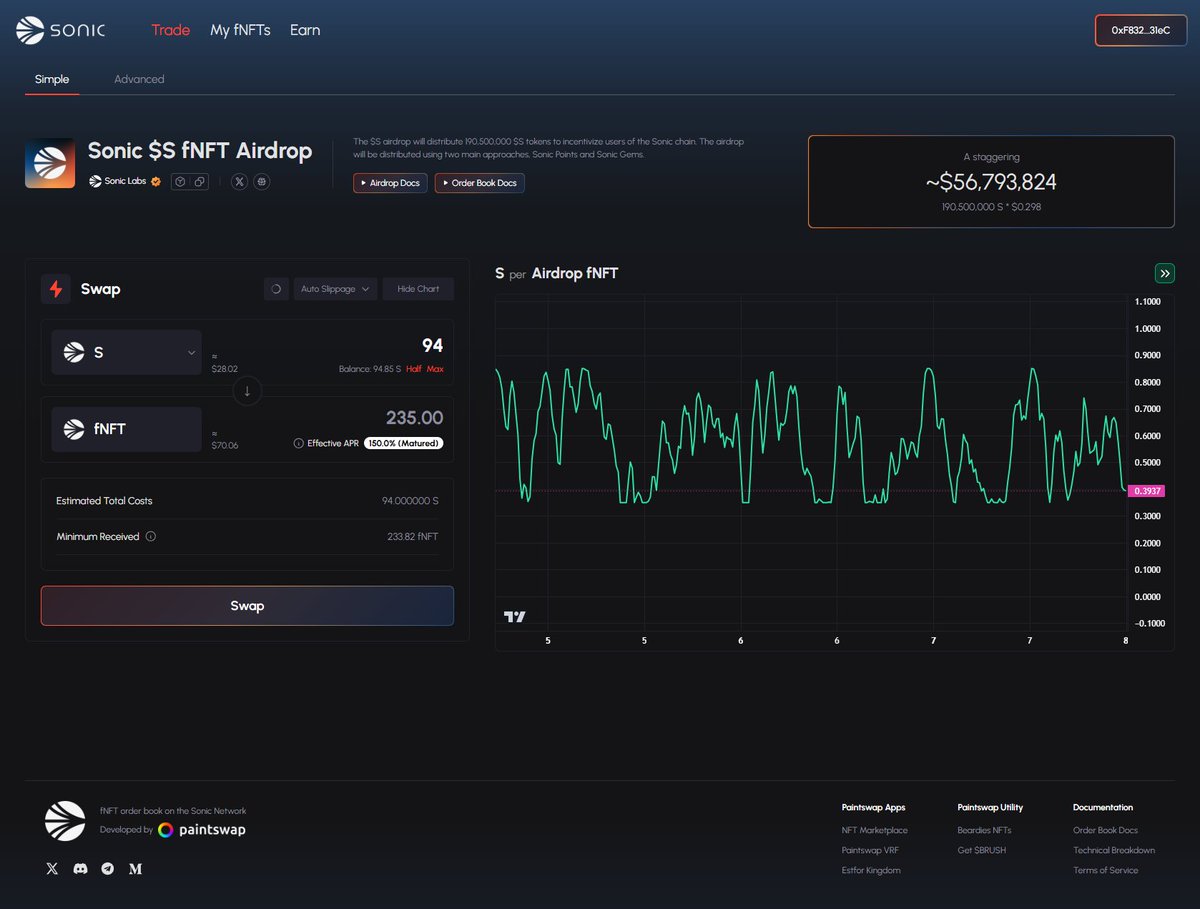The image size is (1200, 909).
Task: Click the S amount input showing 94
Action: 432,345
